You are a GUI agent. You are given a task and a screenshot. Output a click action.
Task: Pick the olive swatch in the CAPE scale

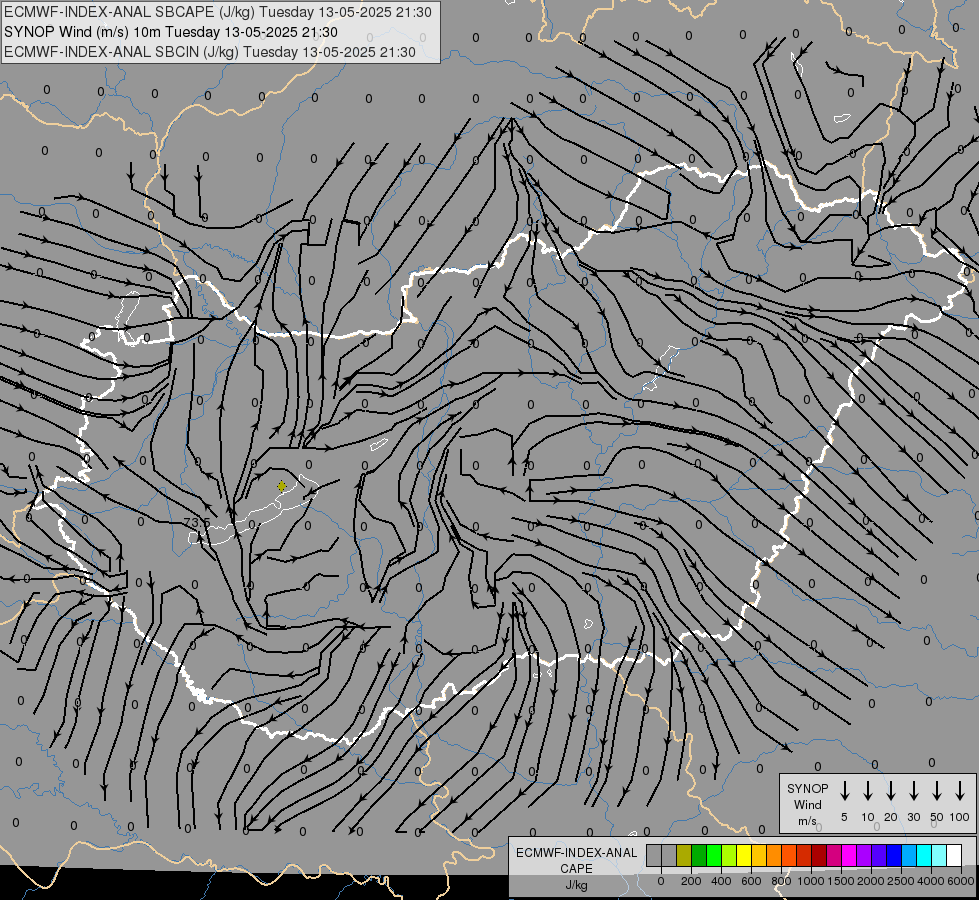pyautogui.click(x=684, y=855)
